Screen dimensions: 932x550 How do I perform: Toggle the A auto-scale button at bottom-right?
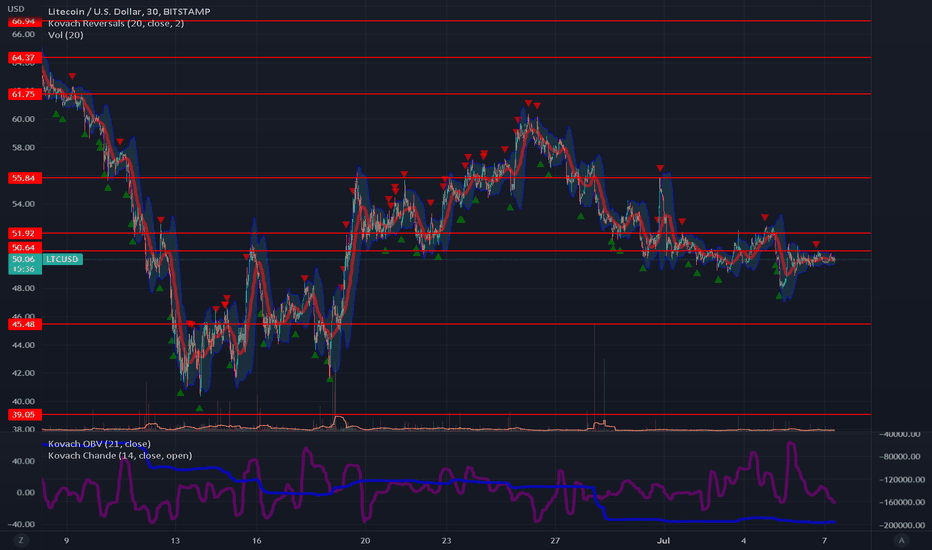[x=902, y=540]
